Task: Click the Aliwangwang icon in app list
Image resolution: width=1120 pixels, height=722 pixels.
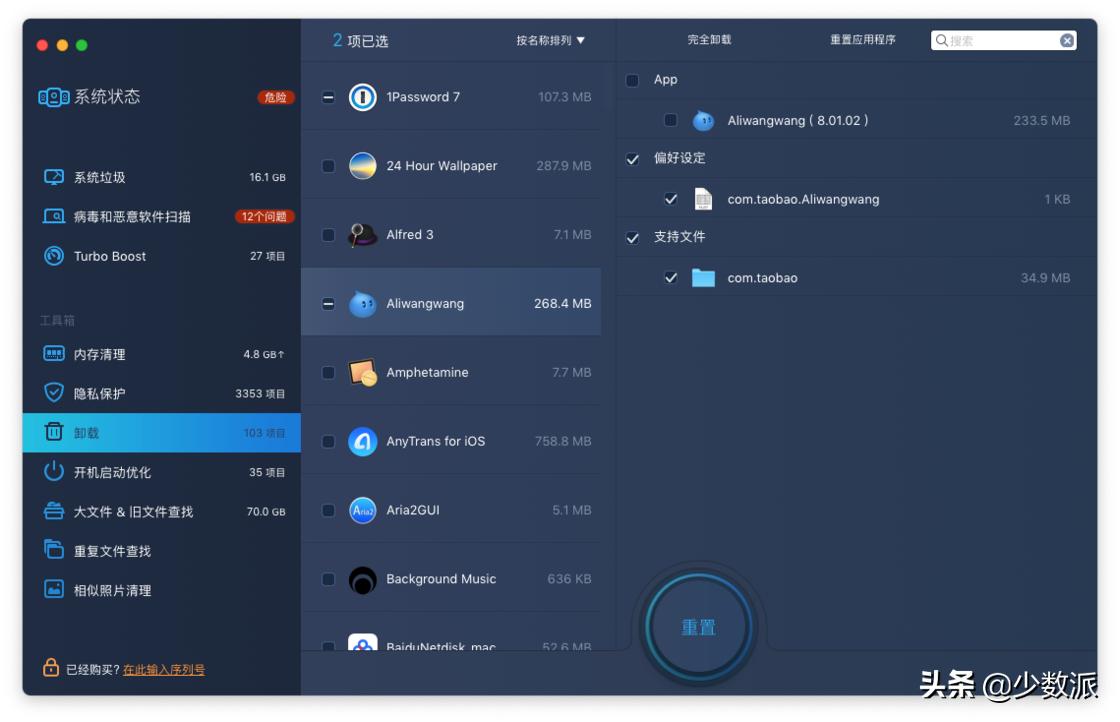Action: coord(362,304)
